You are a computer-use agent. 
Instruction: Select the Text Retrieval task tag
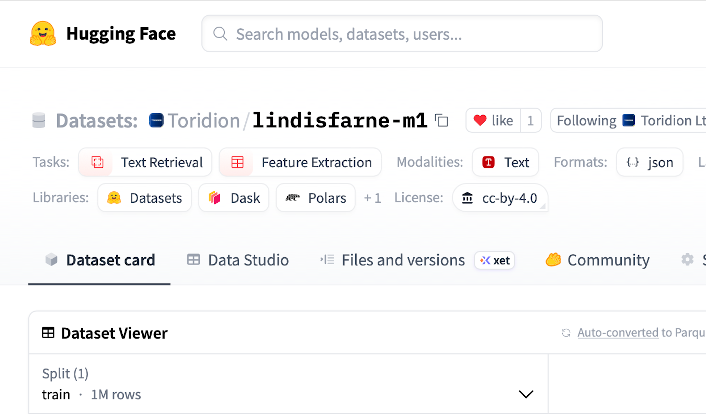click(145, 162)
